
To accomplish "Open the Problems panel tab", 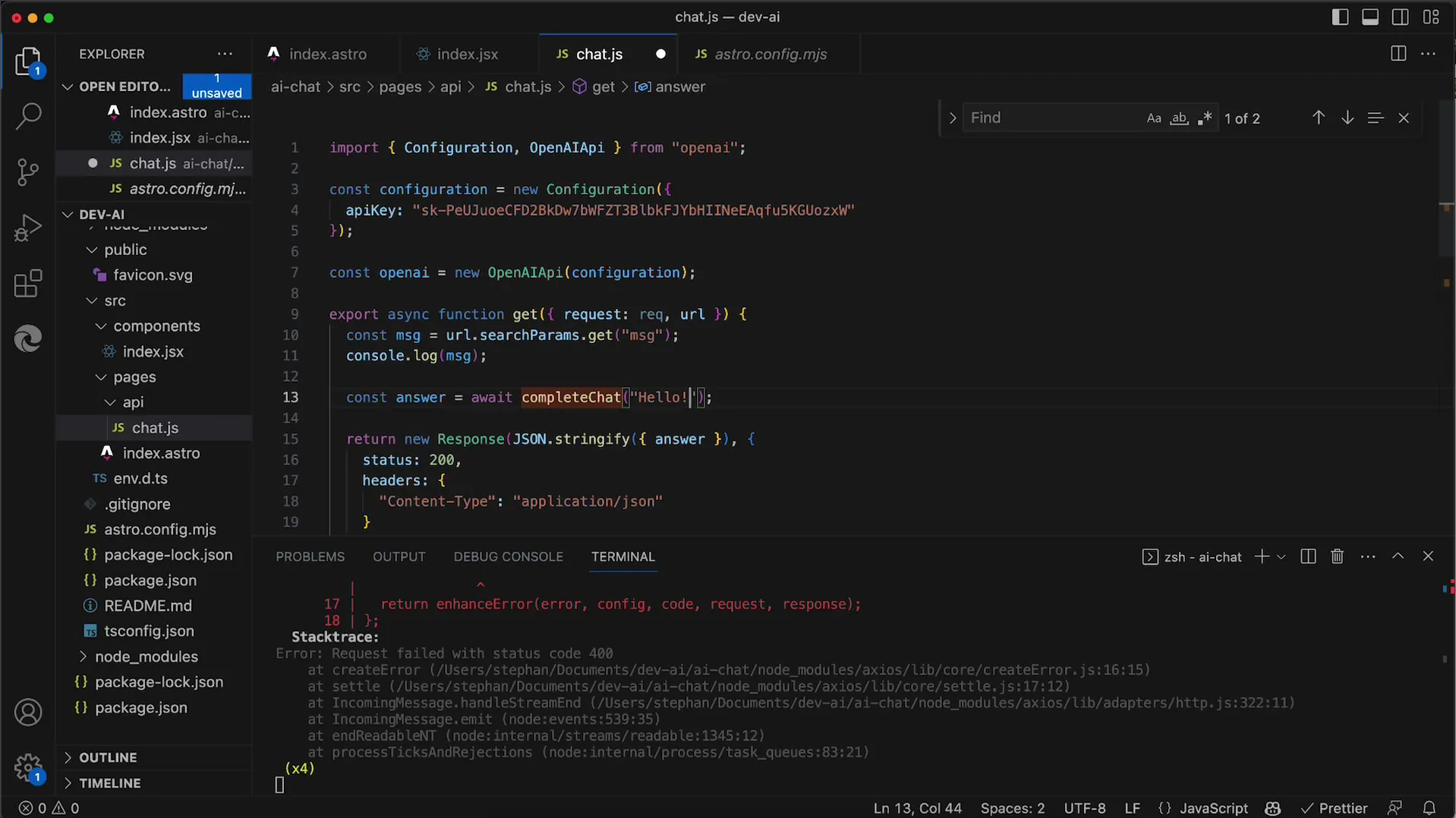I will [x=310, y=557].
